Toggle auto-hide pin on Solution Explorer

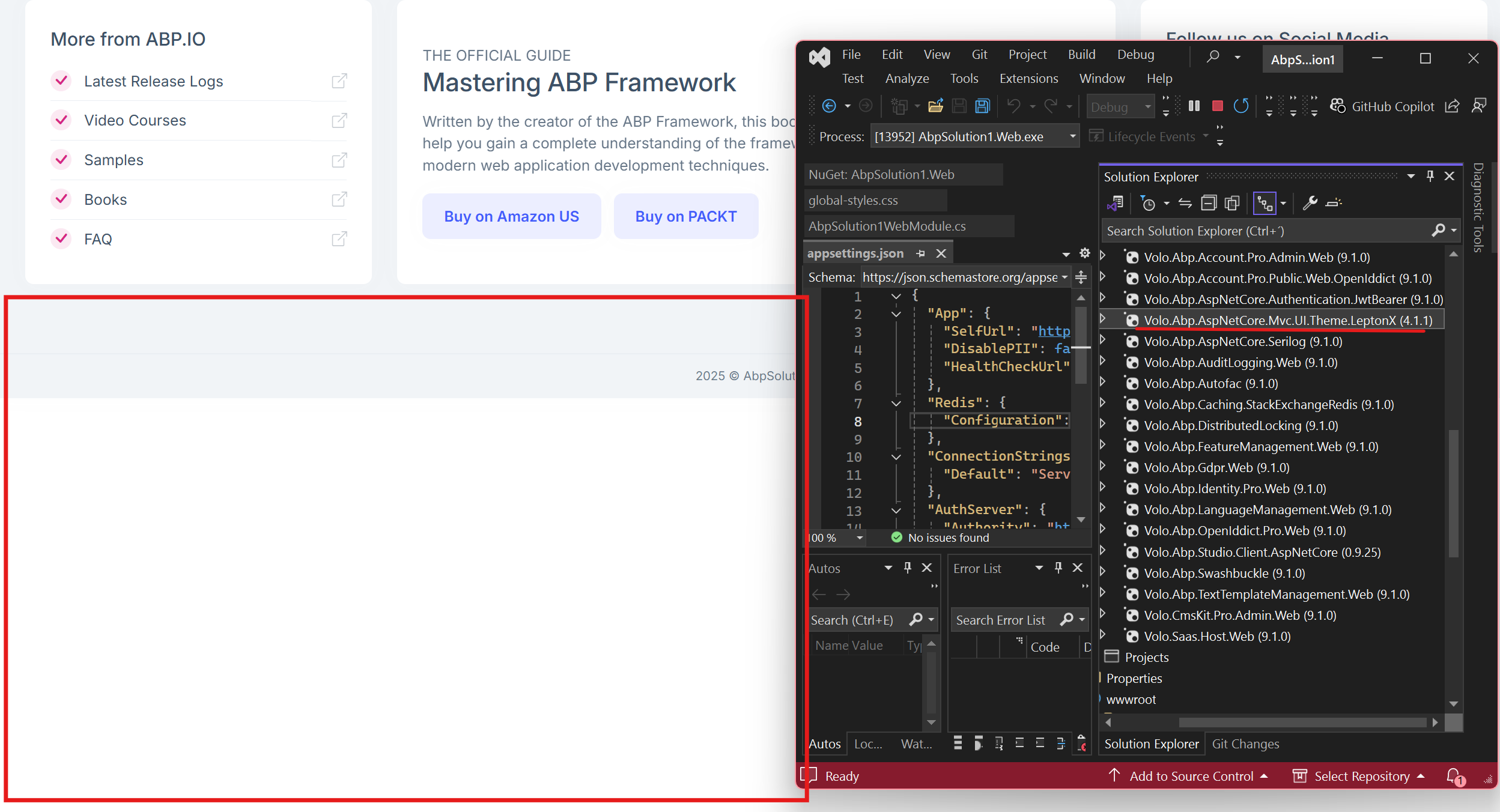tap(1430, 176)
